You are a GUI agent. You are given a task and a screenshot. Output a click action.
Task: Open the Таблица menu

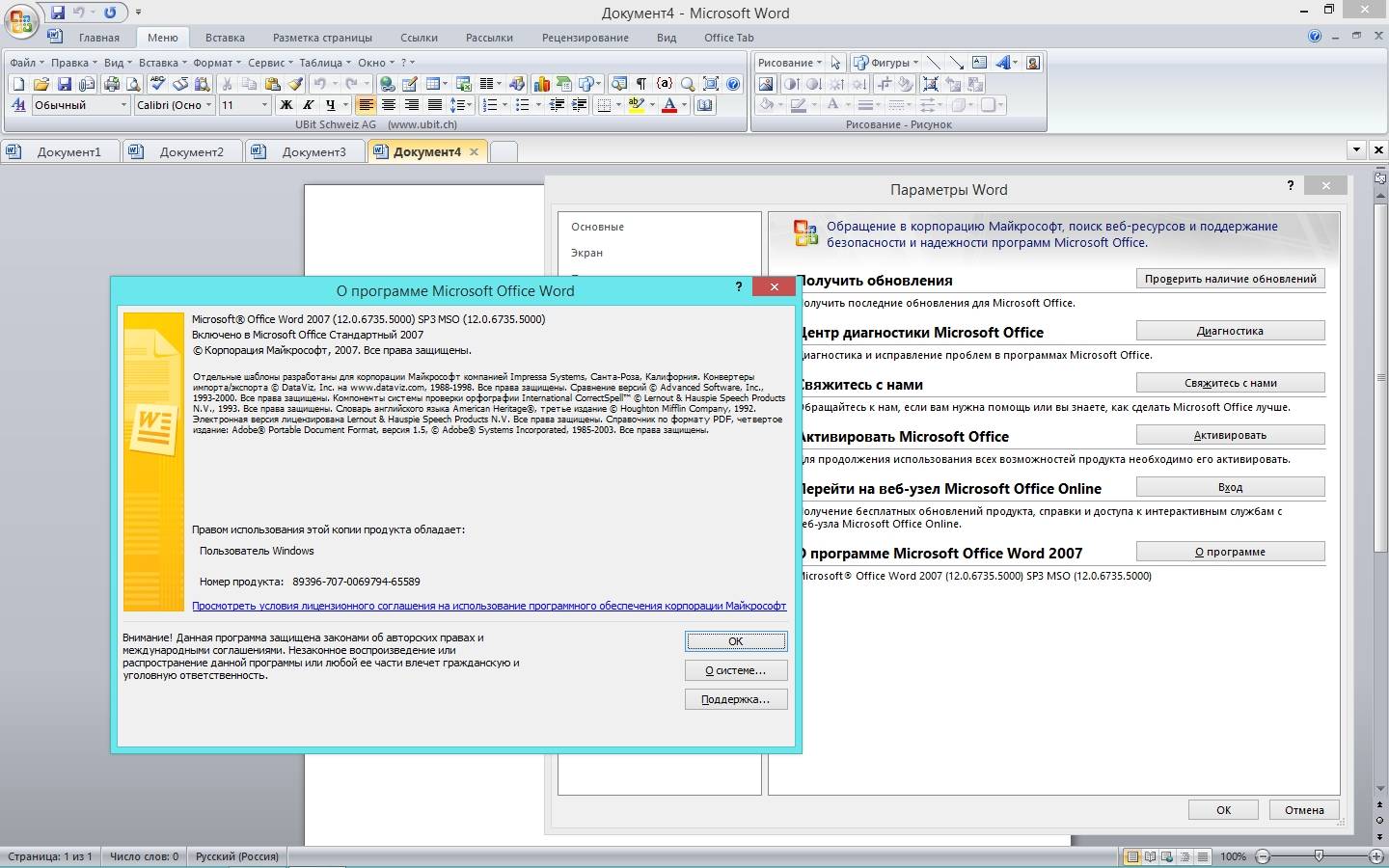[325, 63]
